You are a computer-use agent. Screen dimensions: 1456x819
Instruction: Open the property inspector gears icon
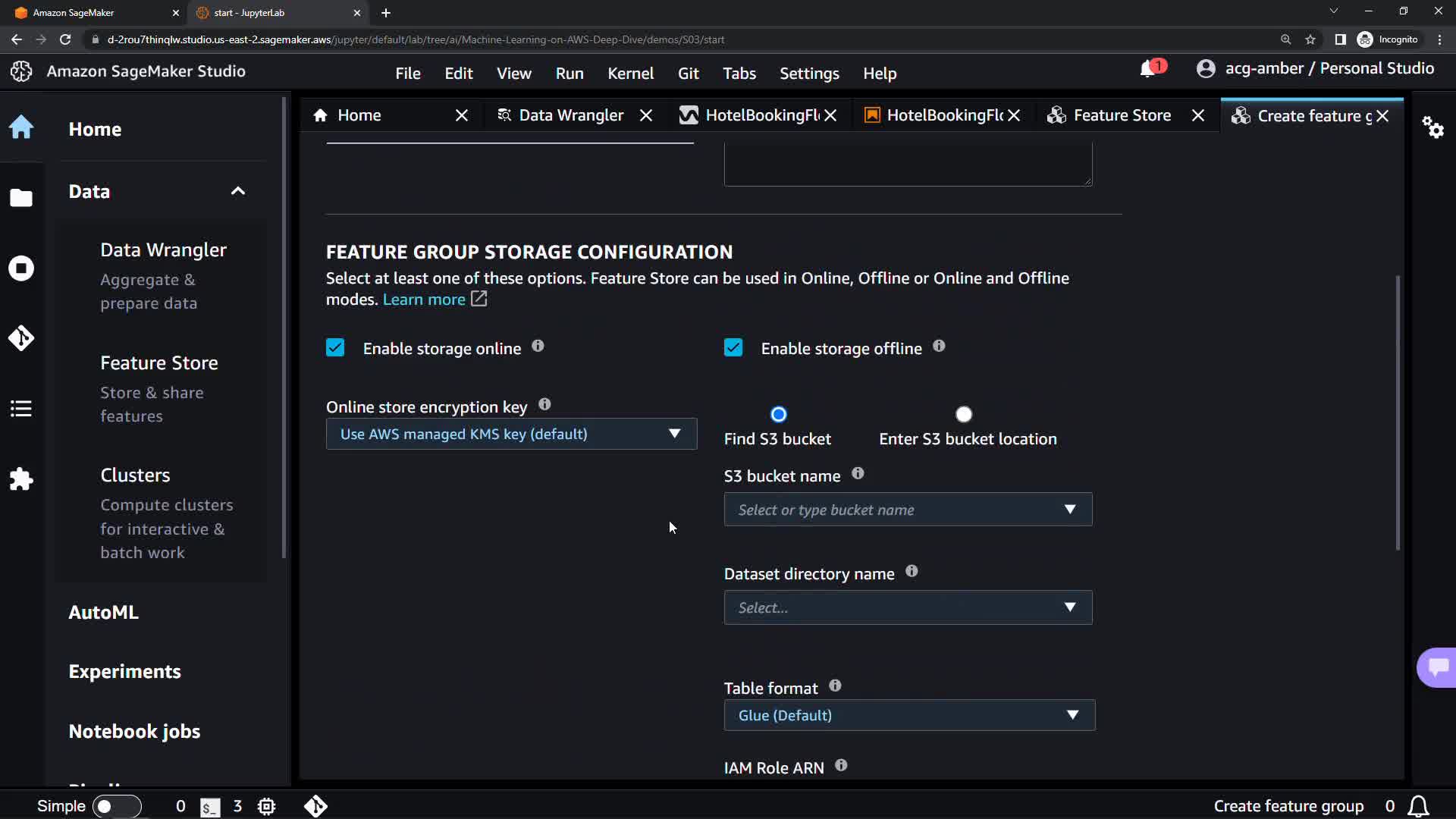pyautogui.click(x=1432, y=127)
